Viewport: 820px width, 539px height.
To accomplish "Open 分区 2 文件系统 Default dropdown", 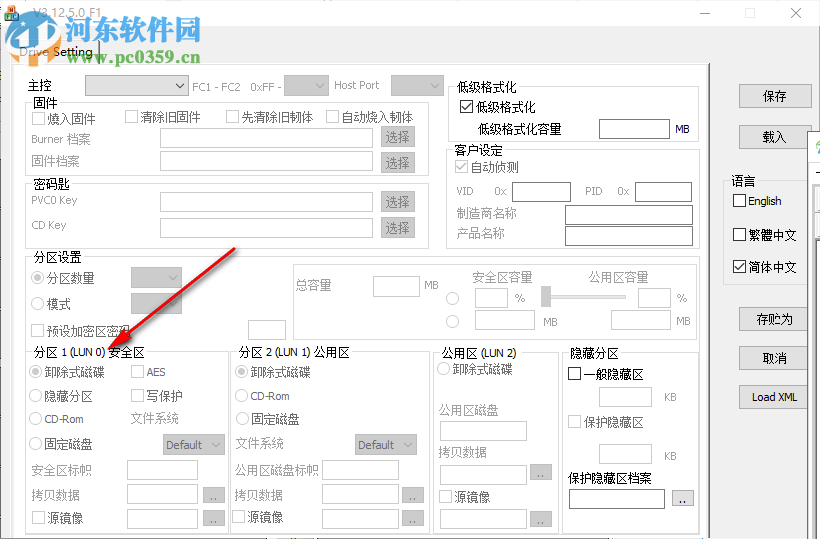I will tap(385, 444).
